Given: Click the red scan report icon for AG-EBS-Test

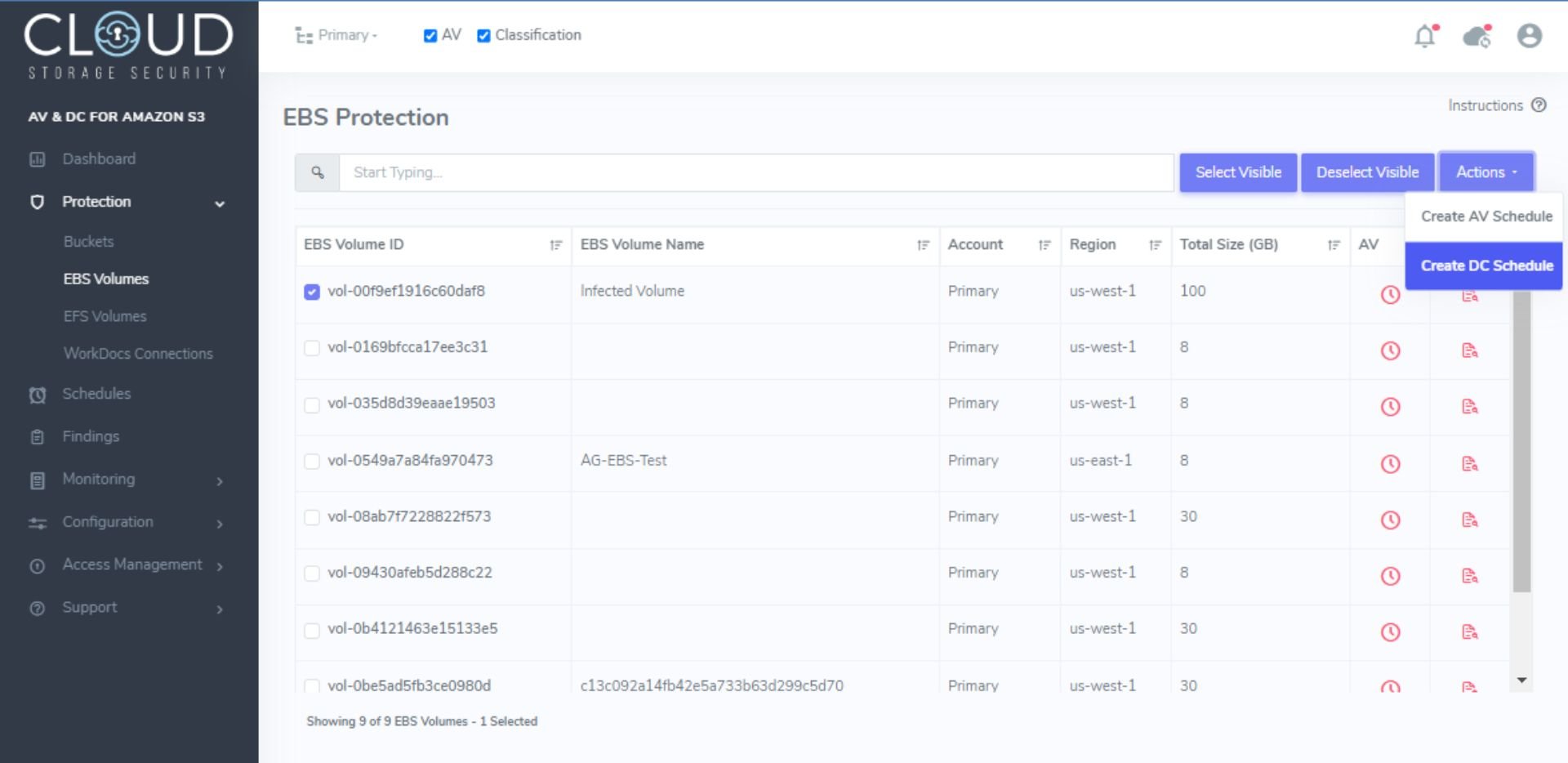Looking at the screenshot, I should click(1471, 464).
